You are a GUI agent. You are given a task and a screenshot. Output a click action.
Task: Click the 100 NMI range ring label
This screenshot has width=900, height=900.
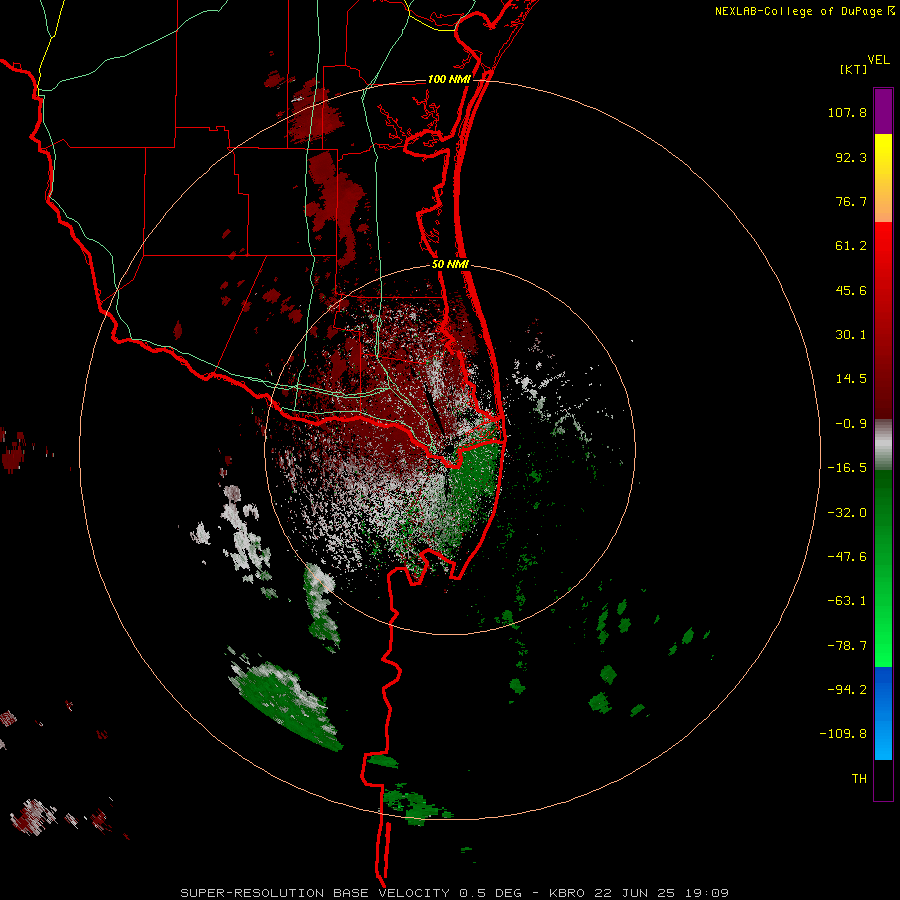coord(449,79)
